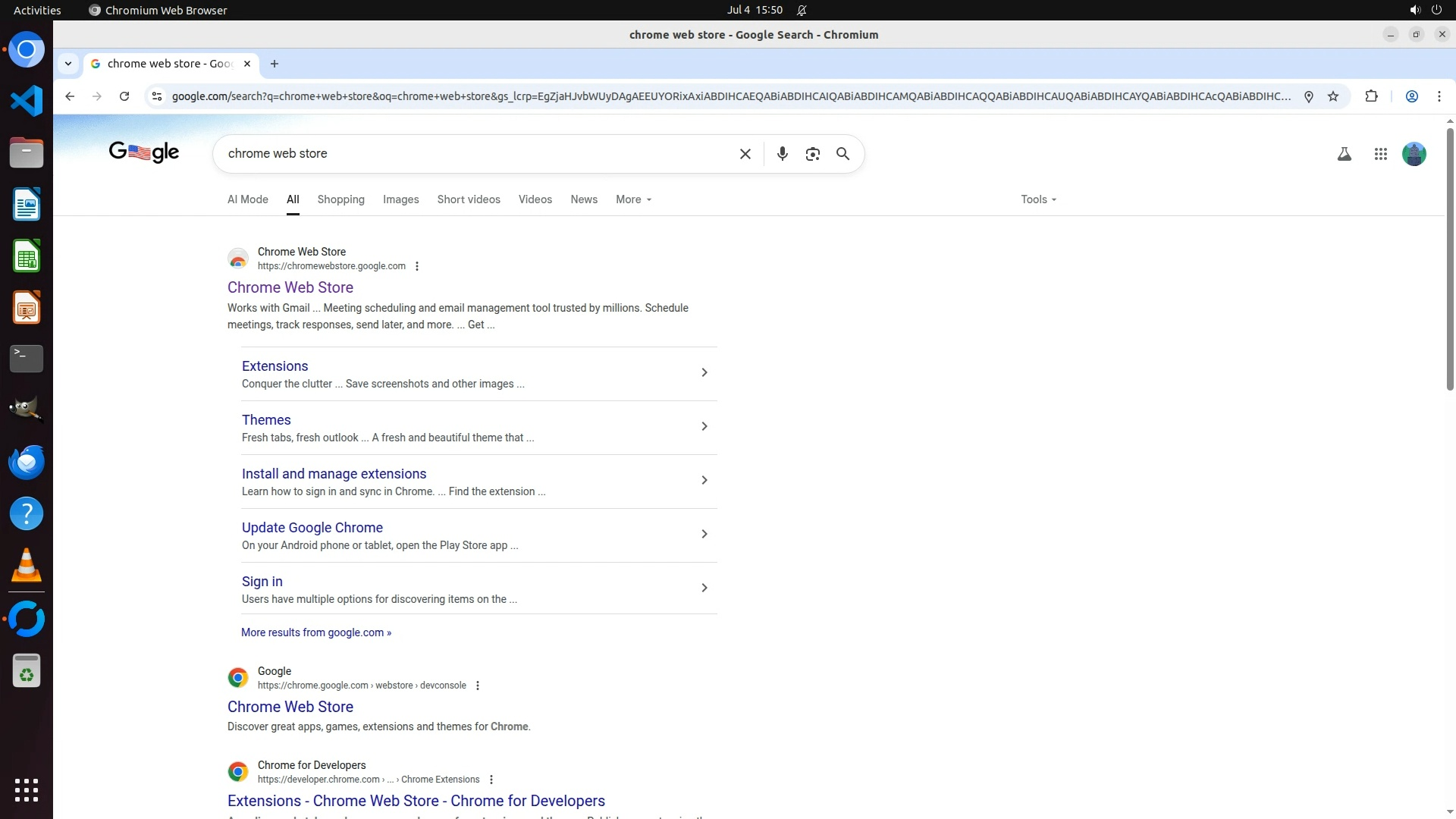Bookmark this page with star icon
This screenshot has height=819, width=1456.
1333,96
